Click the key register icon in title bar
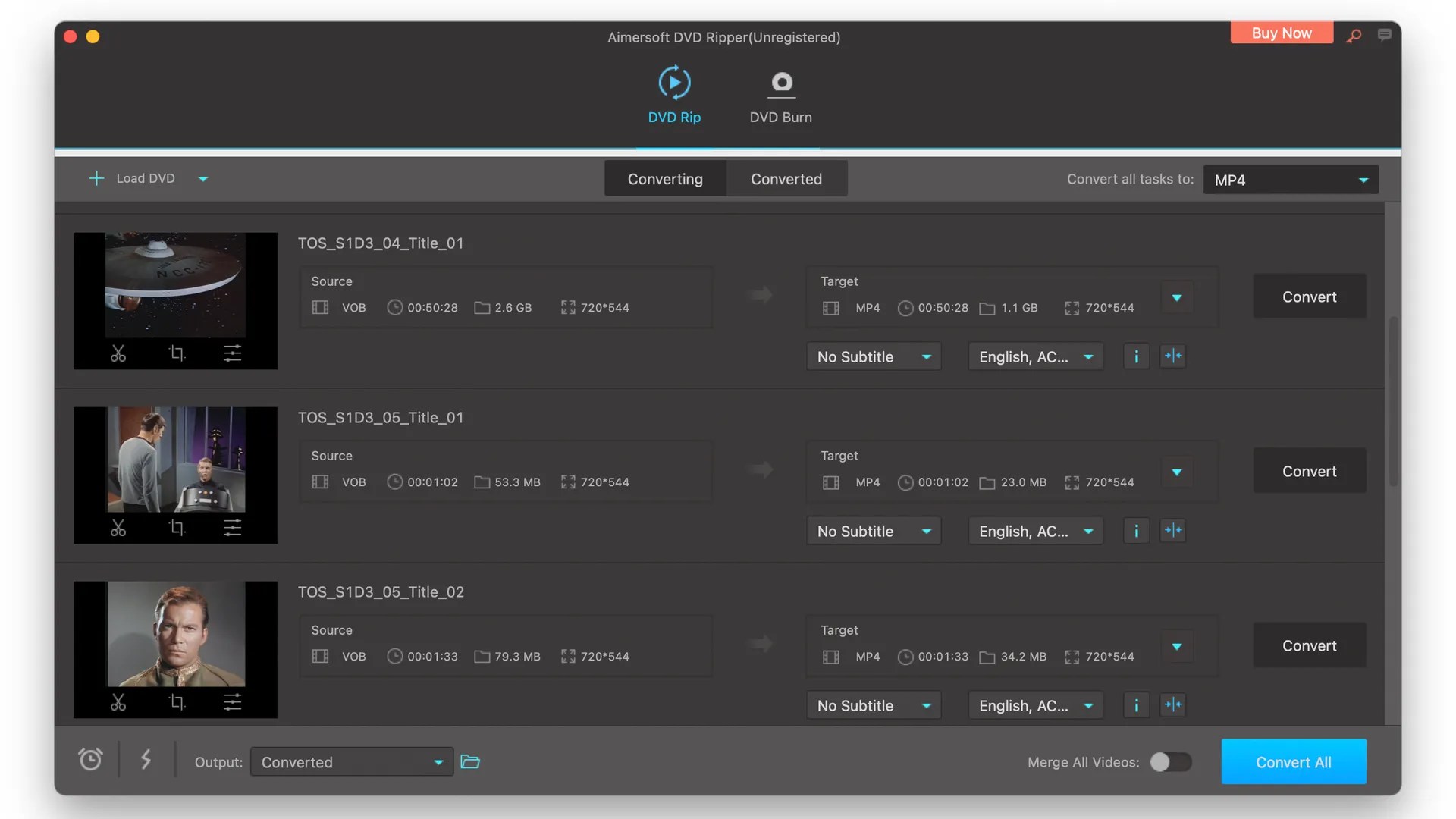Image resolution: width=1456 pixels, height=819 pixels. (1354, 36)
